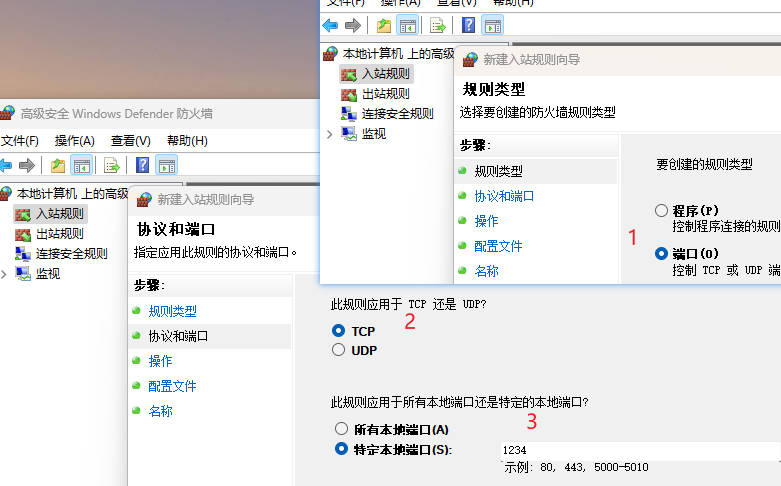Click the 操作 step link in the 协议和端口 wizard
The height and width of the screenshot is (486, 781).
[x=160, y=361]
